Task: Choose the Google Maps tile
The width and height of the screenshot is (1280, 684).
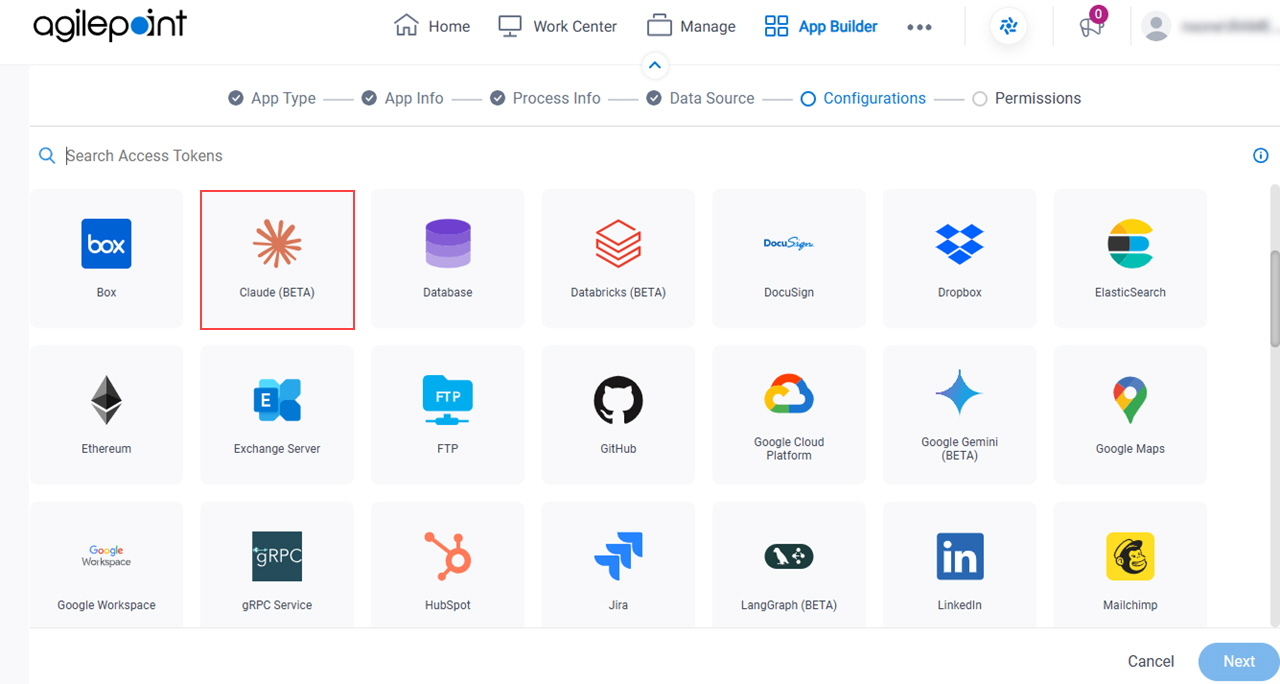Action: tap(1130, 415)
